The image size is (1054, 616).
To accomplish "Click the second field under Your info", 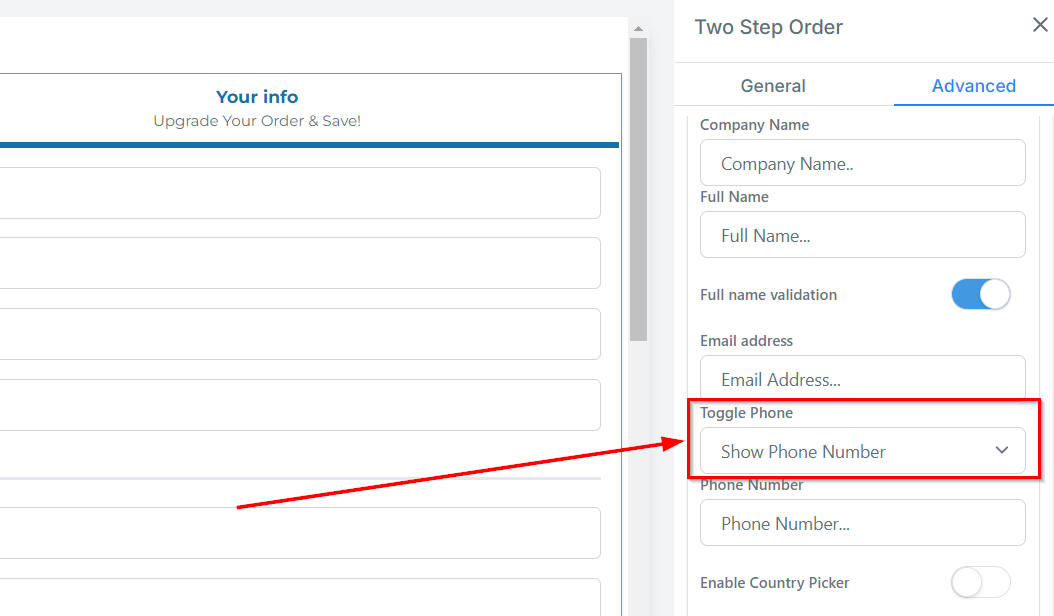I will [300, 263].
